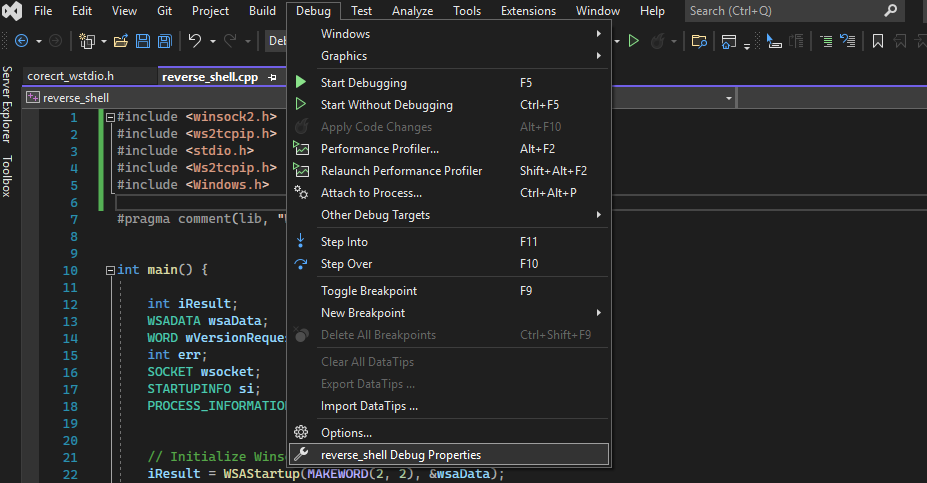The width and height of the screenshot is (927, 483).
Task: Click the Find in Files folder icon
Action: click(699, 41)
